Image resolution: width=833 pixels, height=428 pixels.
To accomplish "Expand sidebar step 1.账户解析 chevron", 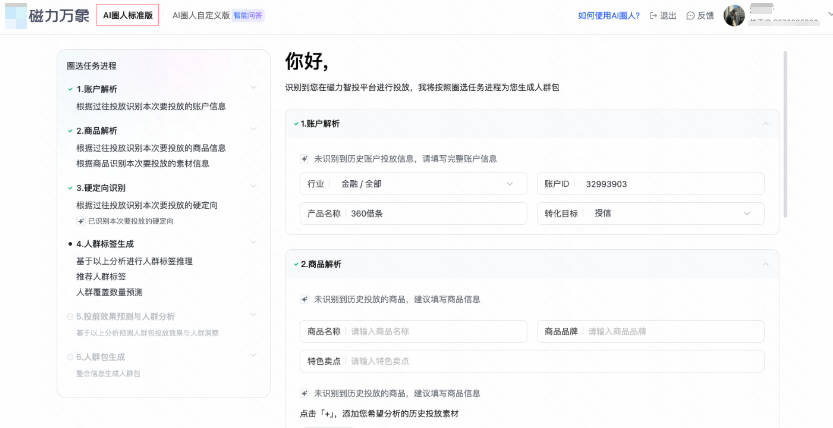I will click(253, 87).
